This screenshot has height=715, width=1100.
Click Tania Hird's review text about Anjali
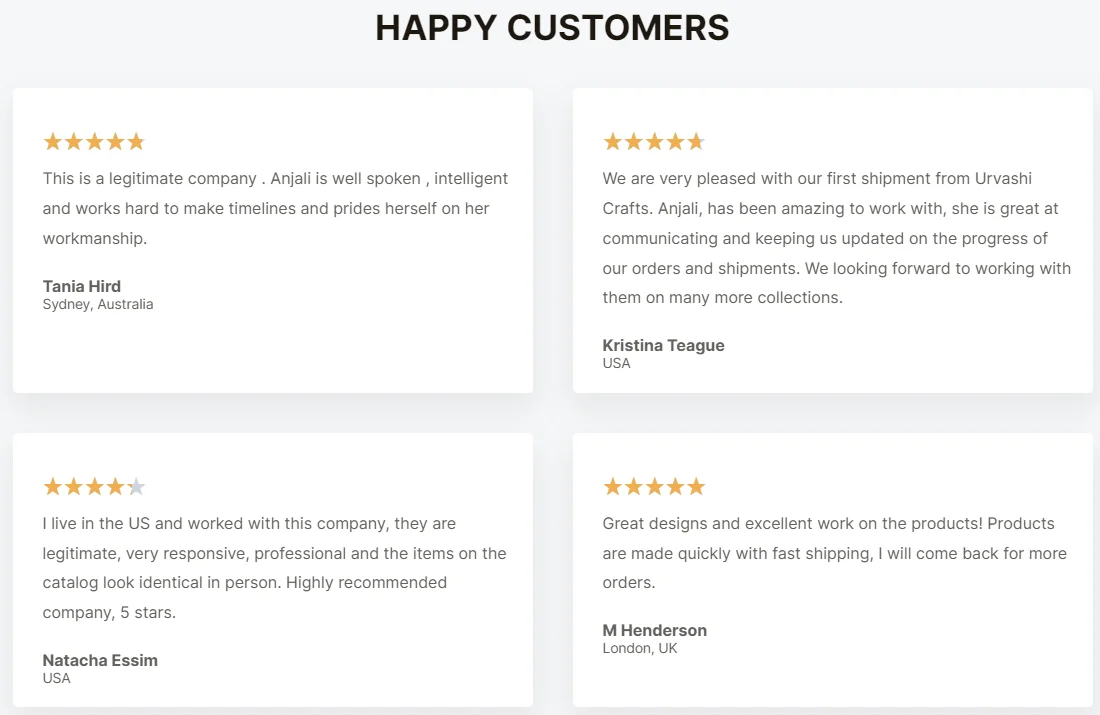click(275, 208)
